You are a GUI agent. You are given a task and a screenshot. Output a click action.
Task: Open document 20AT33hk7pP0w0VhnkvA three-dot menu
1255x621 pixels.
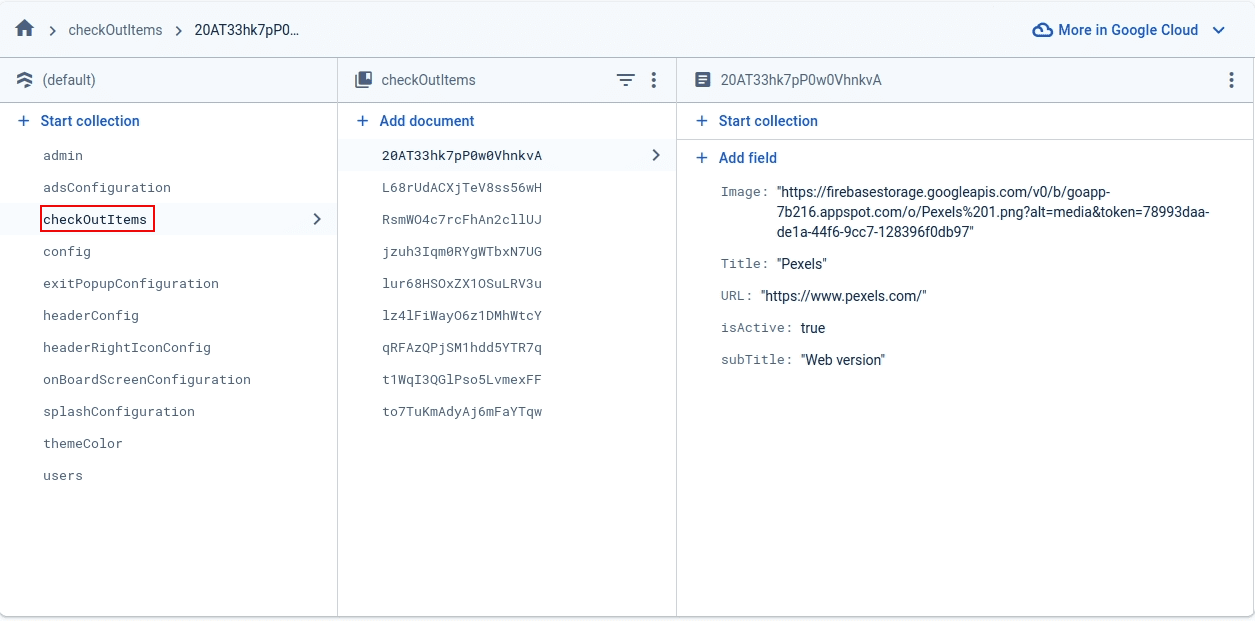(1231, 80)
